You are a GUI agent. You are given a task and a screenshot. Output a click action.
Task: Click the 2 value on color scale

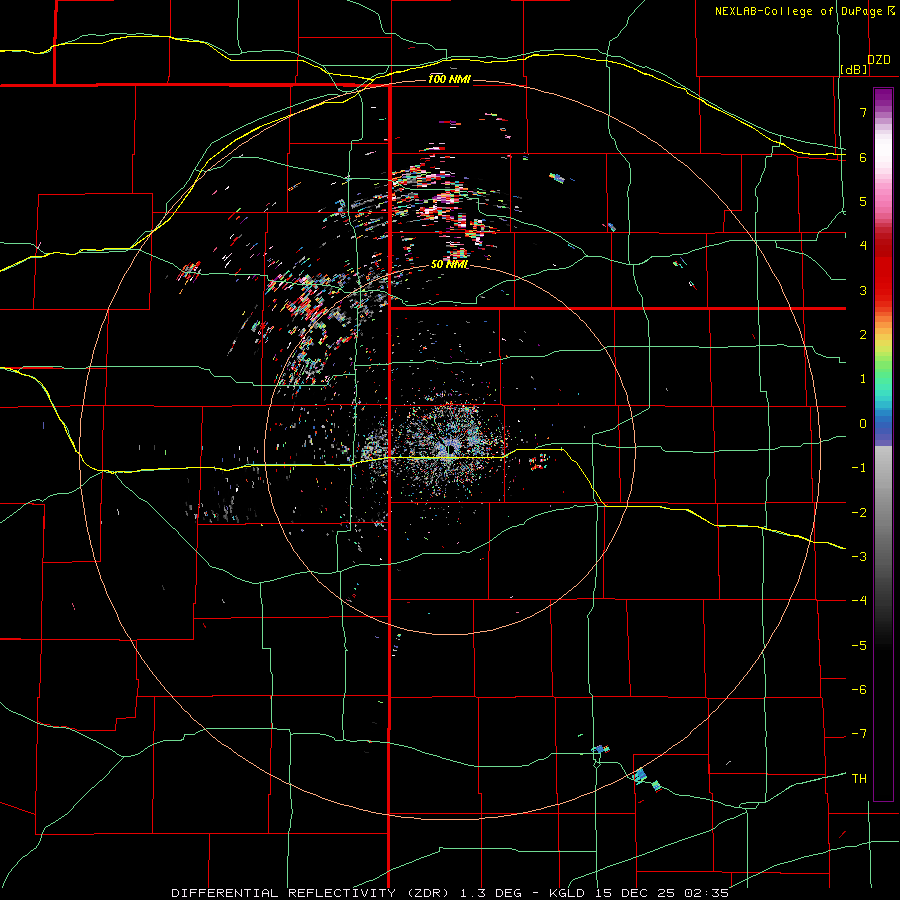863,335
